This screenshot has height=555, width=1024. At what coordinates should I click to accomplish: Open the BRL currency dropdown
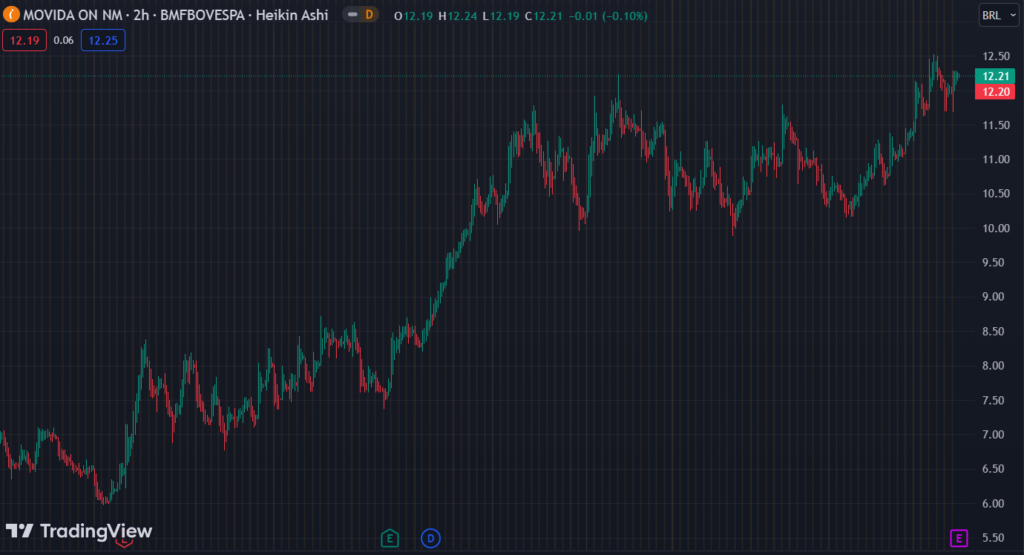999,15
